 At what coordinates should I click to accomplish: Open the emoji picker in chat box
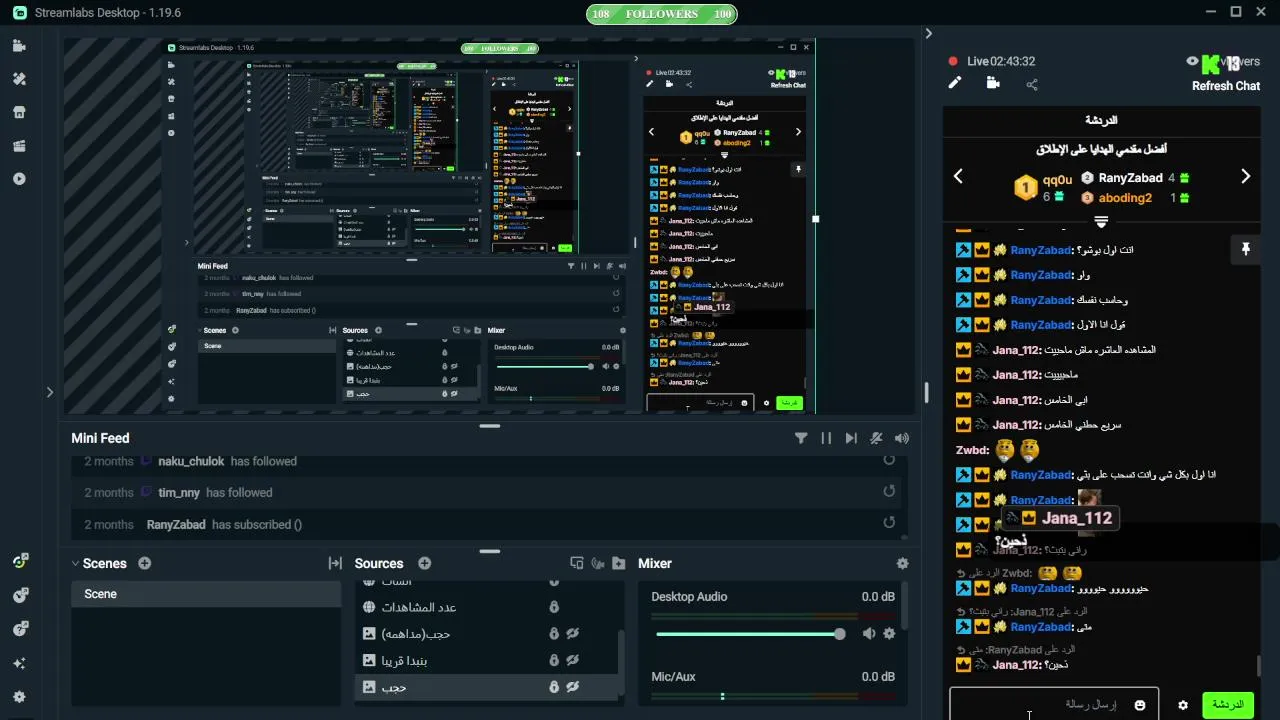click(x=1140, y=705)
